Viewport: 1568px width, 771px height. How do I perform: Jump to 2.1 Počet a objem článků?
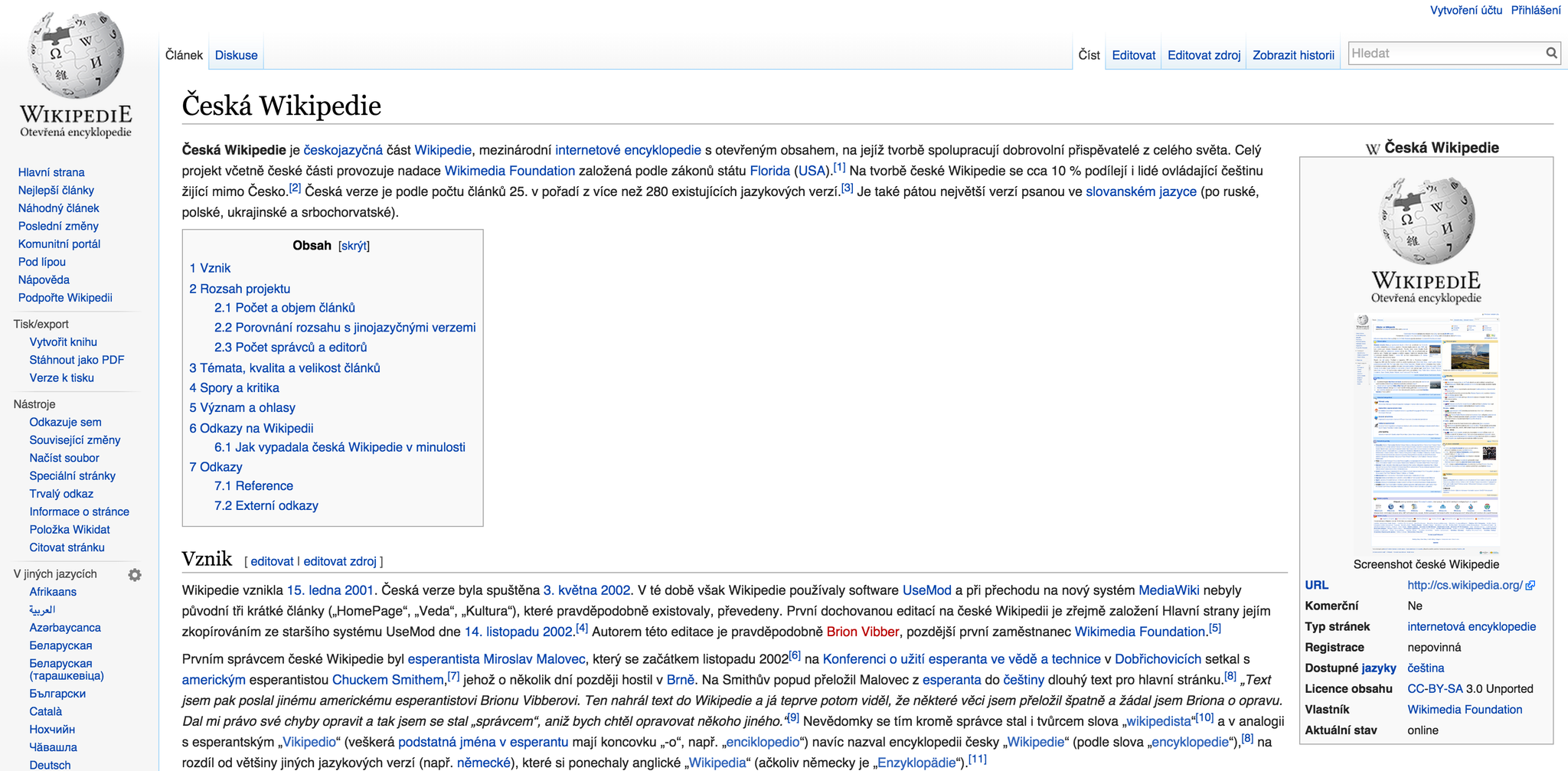tap(285, 308)
